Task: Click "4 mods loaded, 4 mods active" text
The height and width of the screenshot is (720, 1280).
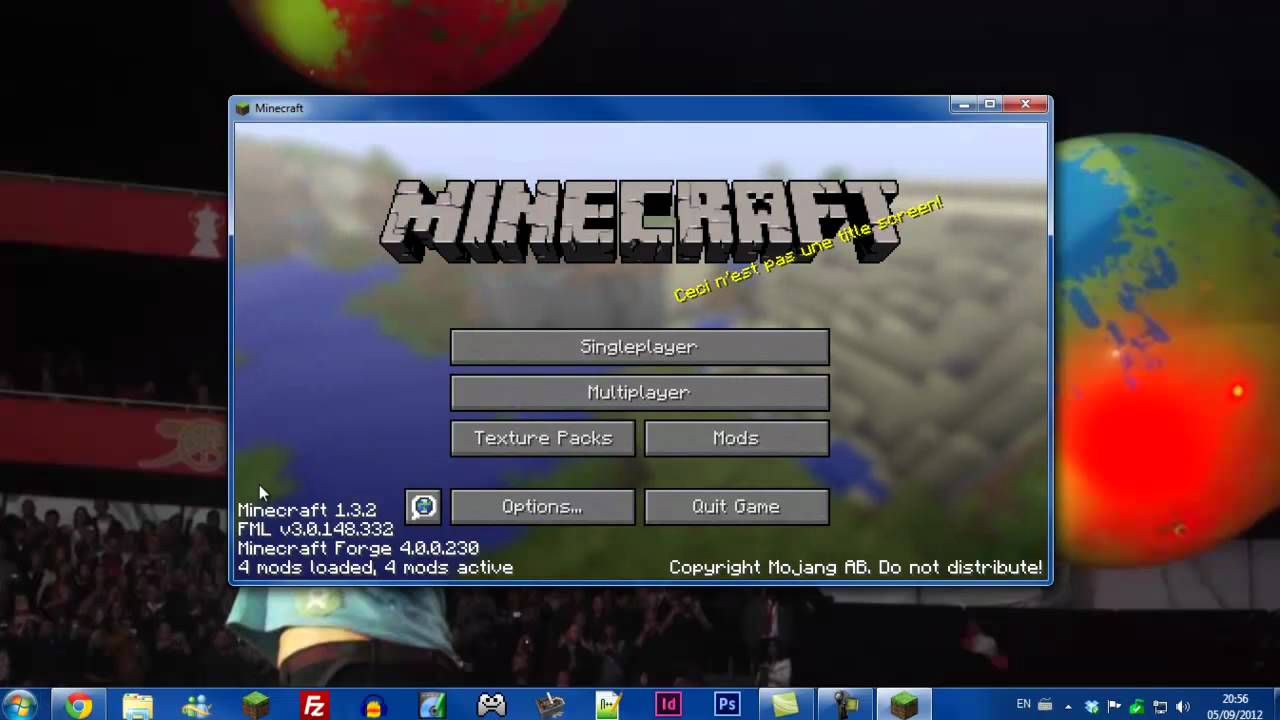Action: (x=375, y=567)
